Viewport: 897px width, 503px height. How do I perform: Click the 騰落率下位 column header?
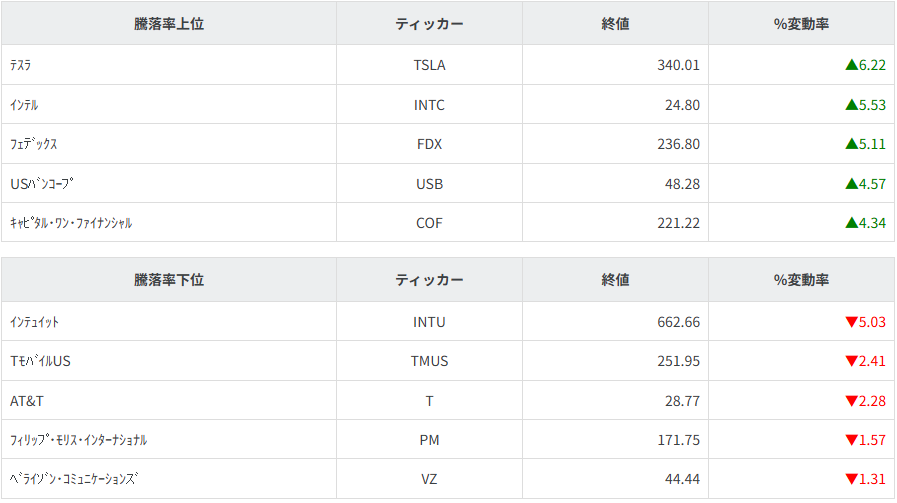click(x=169, y=280)
